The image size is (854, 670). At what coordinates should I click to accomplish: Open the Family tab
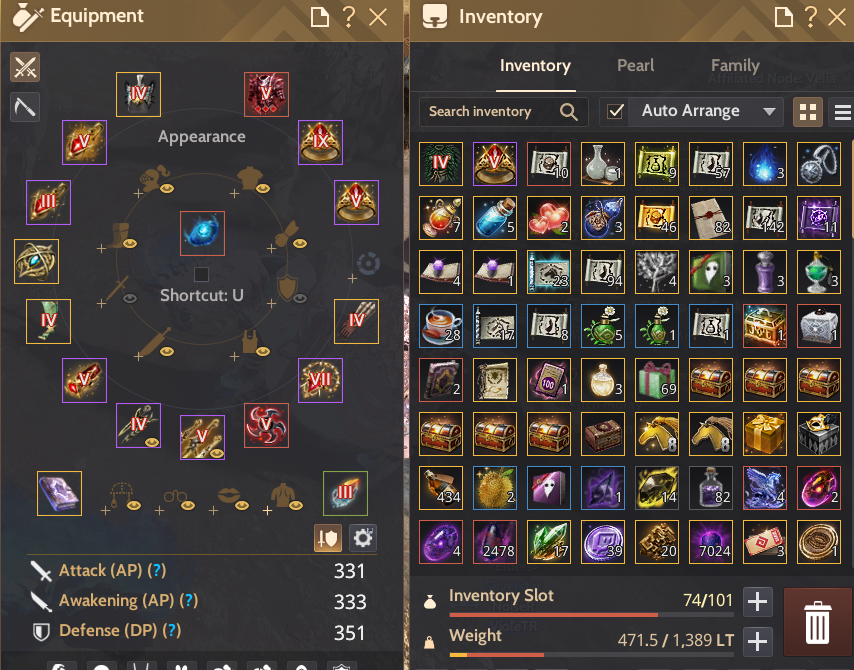(735, 65)
